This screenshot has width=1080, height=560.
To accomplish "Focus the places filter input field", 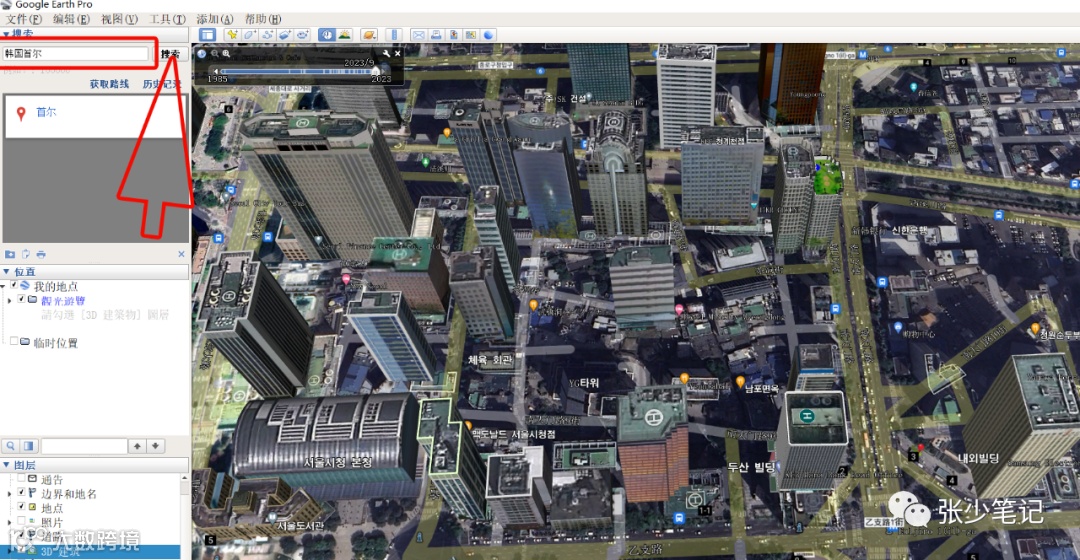I will point(84,446).
